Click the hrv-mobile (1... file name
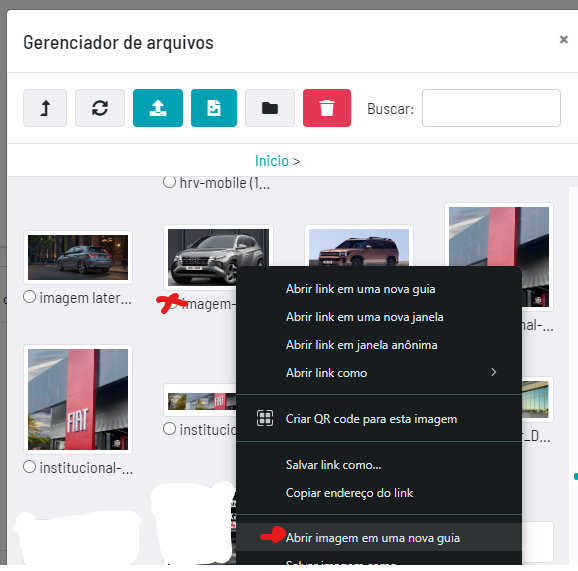Viewport: 578px width, 571px height. tap(225, 183)
